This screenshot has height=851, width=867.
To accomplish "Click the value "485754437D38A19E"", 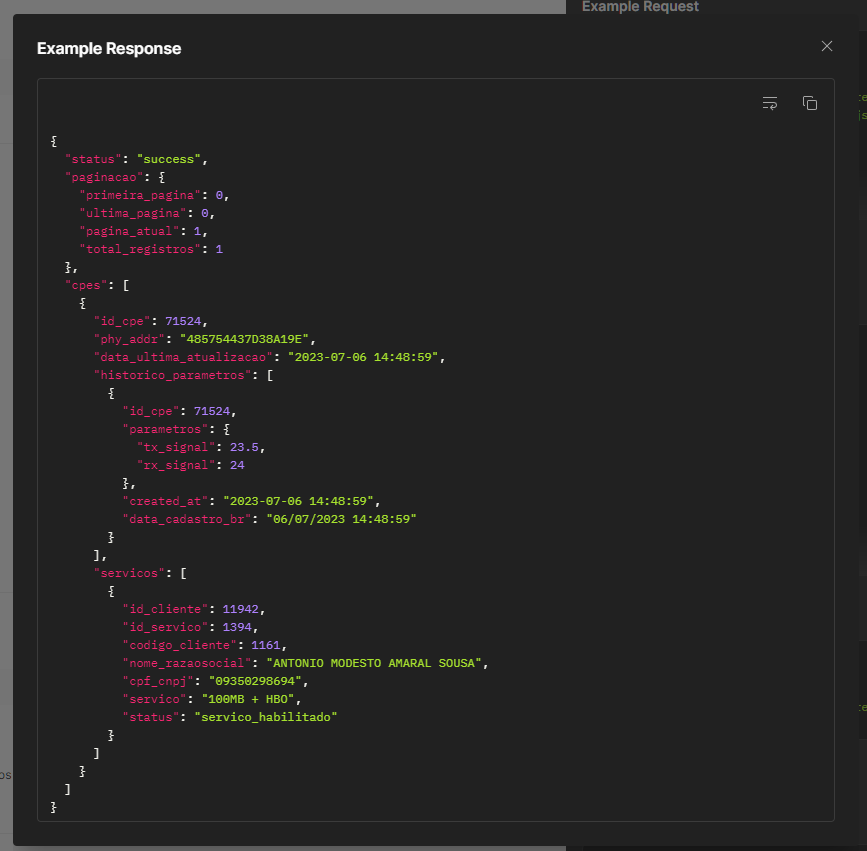I will (x=244, y=340).
